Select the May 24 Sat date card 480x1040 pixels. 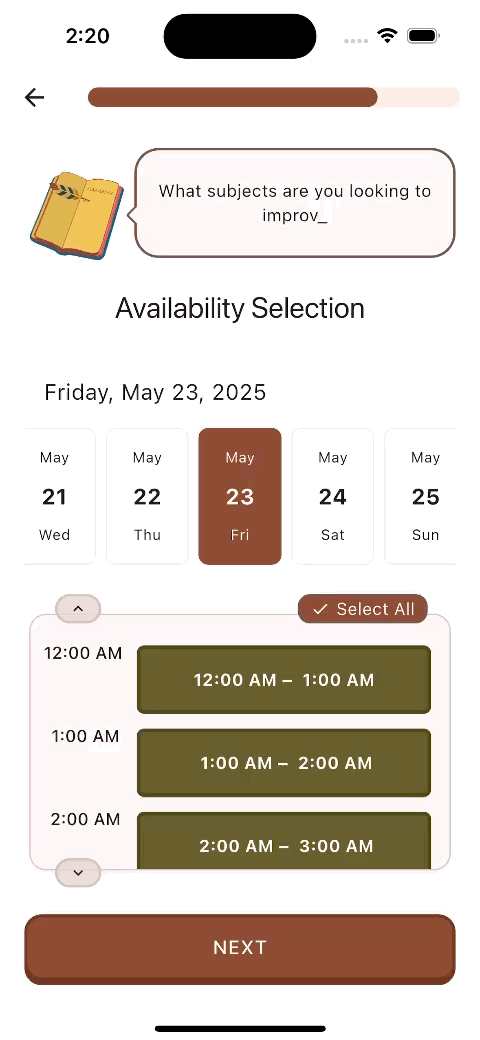(x=333, y=496)
